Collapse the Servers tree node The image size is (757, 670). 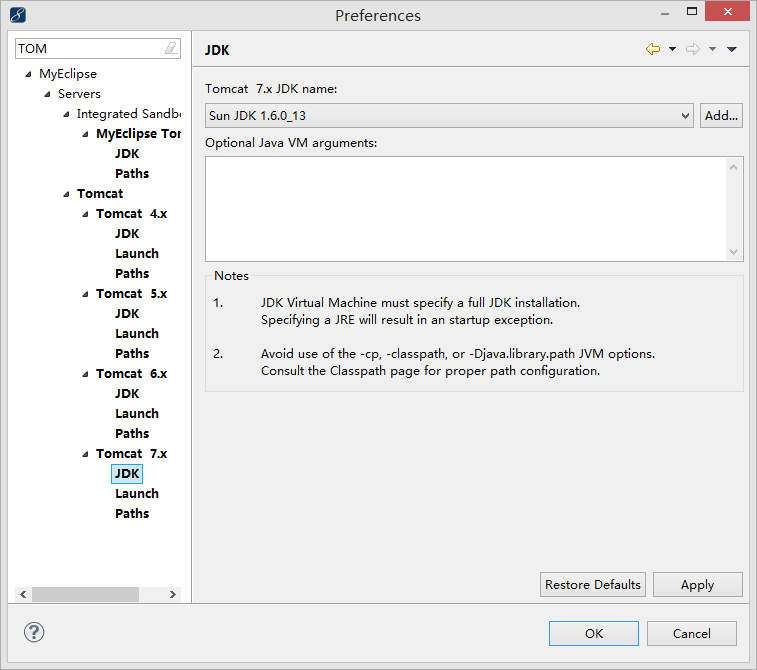[x=47, y=94]
